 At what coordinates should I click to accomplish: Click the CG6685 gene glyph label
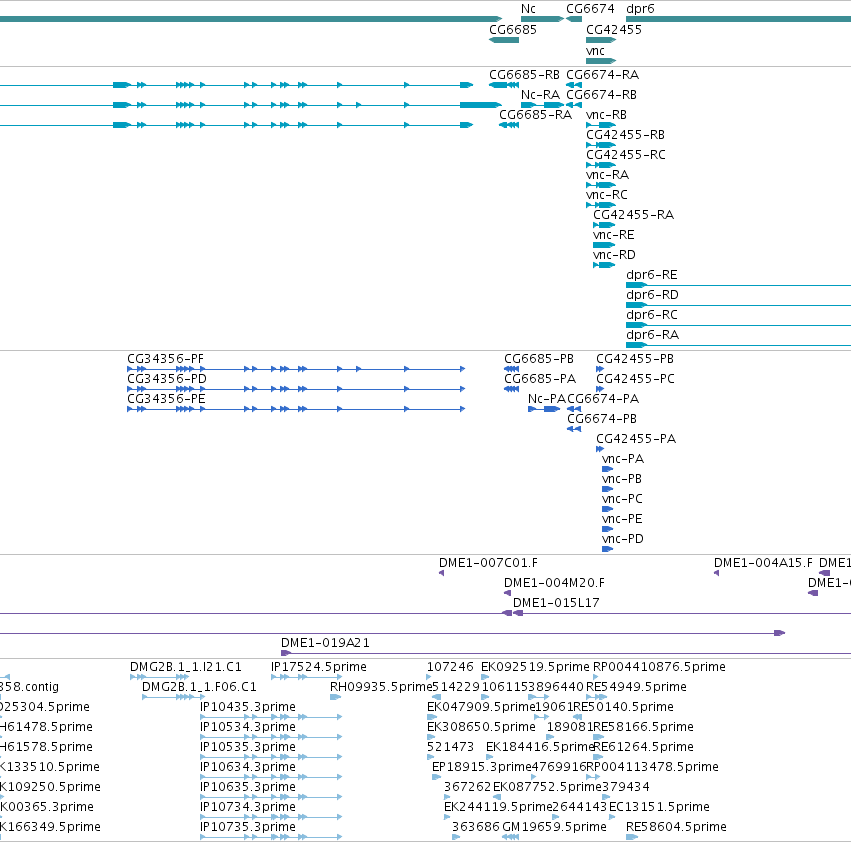coord(512,29)
